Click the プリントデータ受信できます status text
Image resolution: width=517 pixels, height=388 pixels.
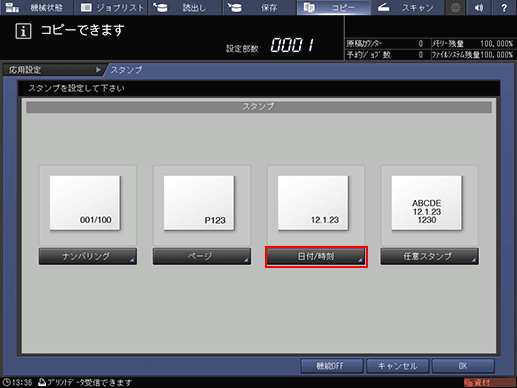(90, 383)
